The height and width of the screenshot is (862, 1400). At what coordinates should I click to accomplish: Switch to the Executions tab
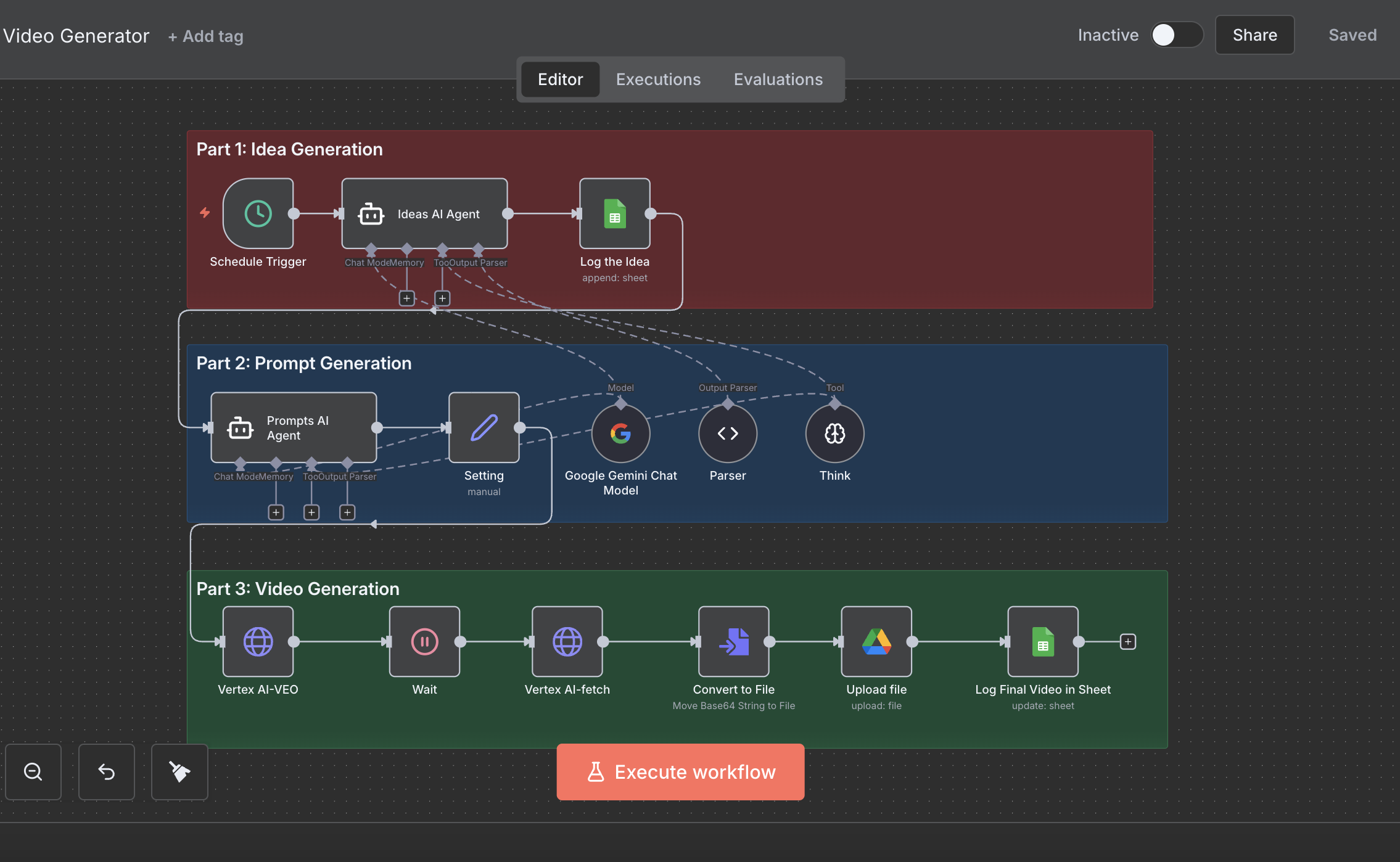tap(658, 80)
